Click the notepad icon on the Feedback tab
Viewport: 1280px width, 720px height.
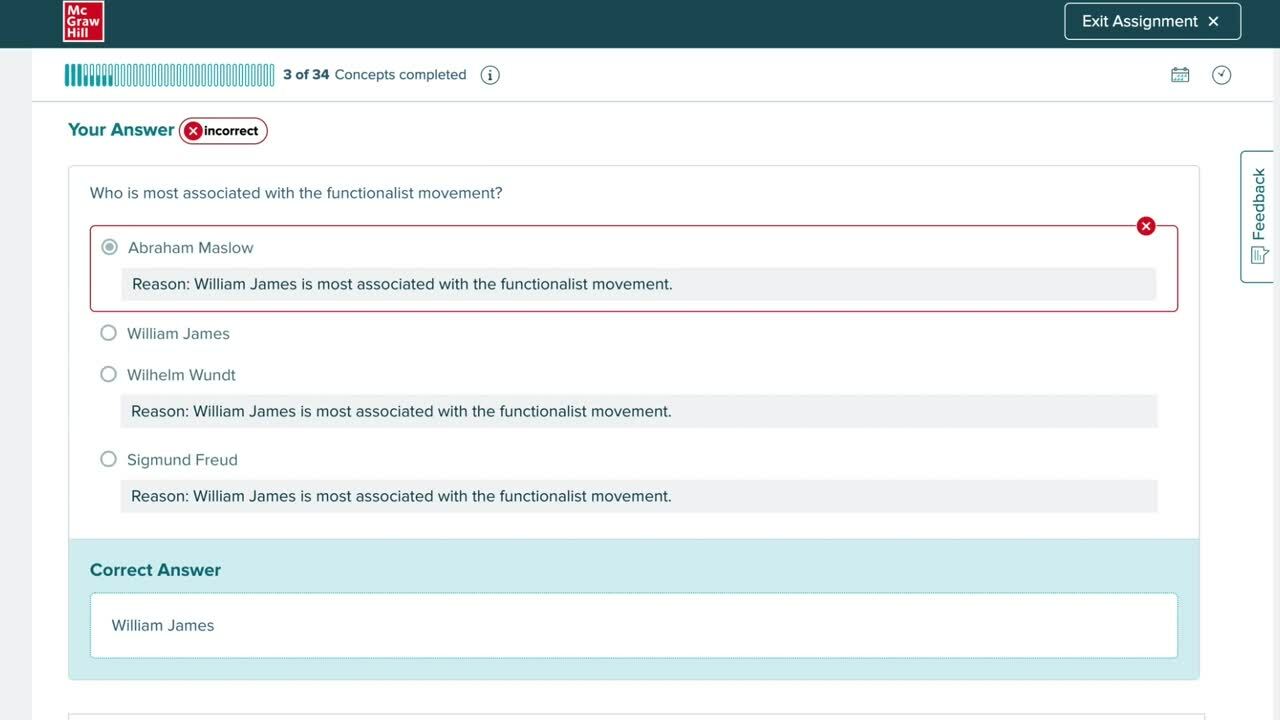click(1259, 256)
